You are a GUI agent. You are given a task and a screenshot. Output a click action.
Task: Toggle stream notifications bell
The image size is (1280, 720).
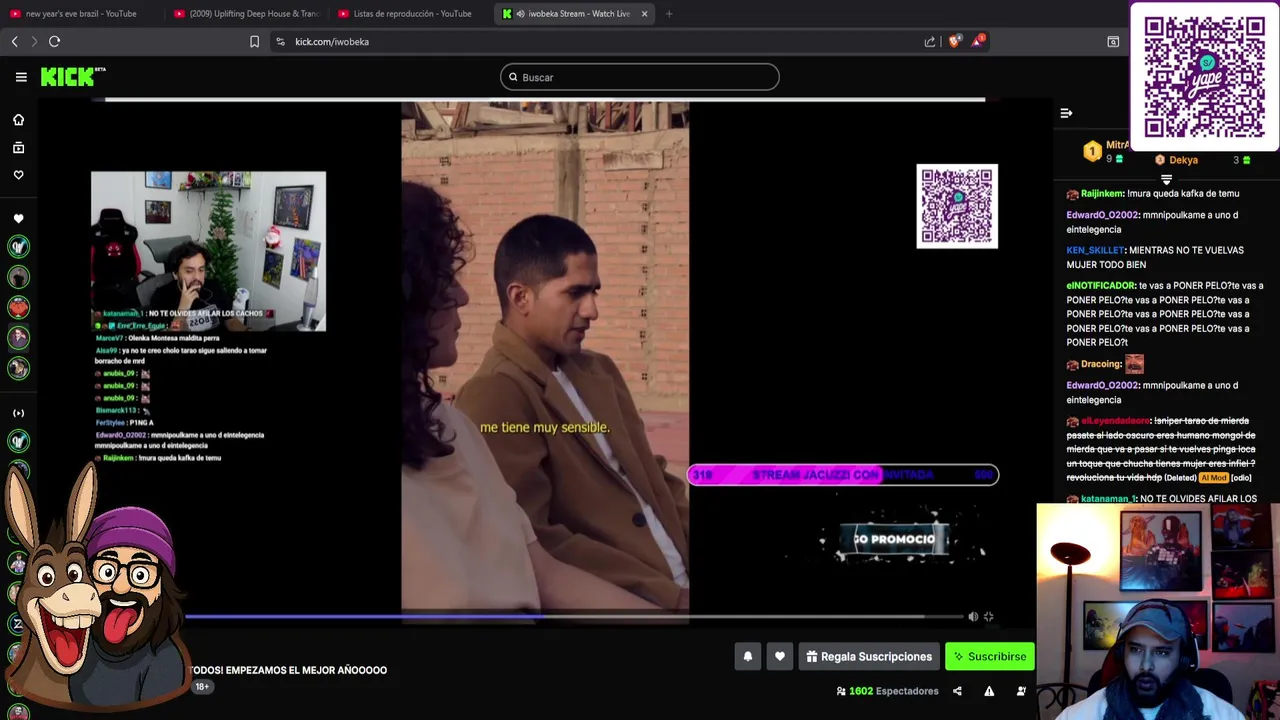[x=748, y=657]
